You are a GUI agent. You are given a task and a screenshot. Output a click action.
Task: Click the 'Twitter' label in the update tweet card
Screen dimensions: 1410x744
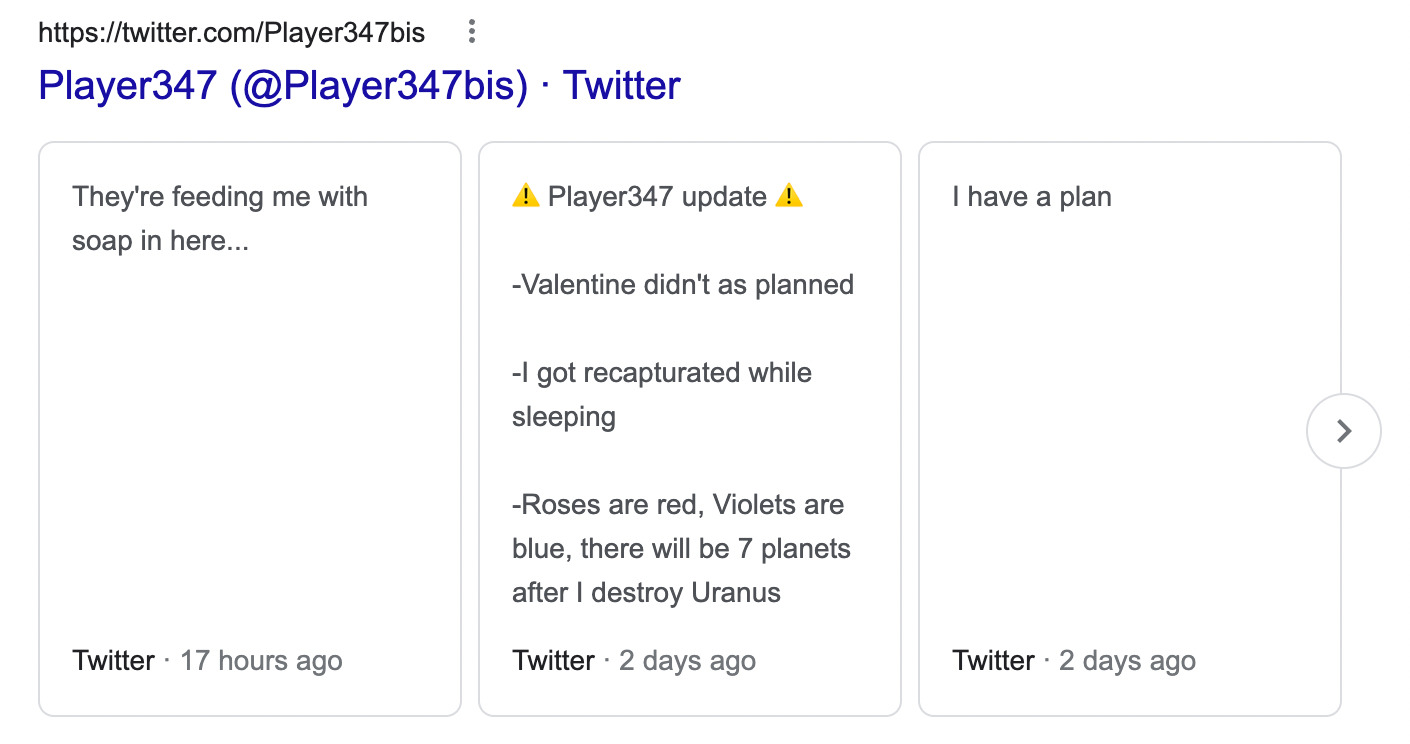click(553, 661)
